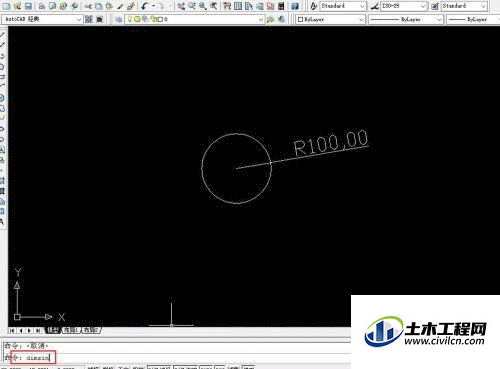Click the ByLayer color swatch box
This screenshot has width=500, height=369.
[x=300, y=19]
